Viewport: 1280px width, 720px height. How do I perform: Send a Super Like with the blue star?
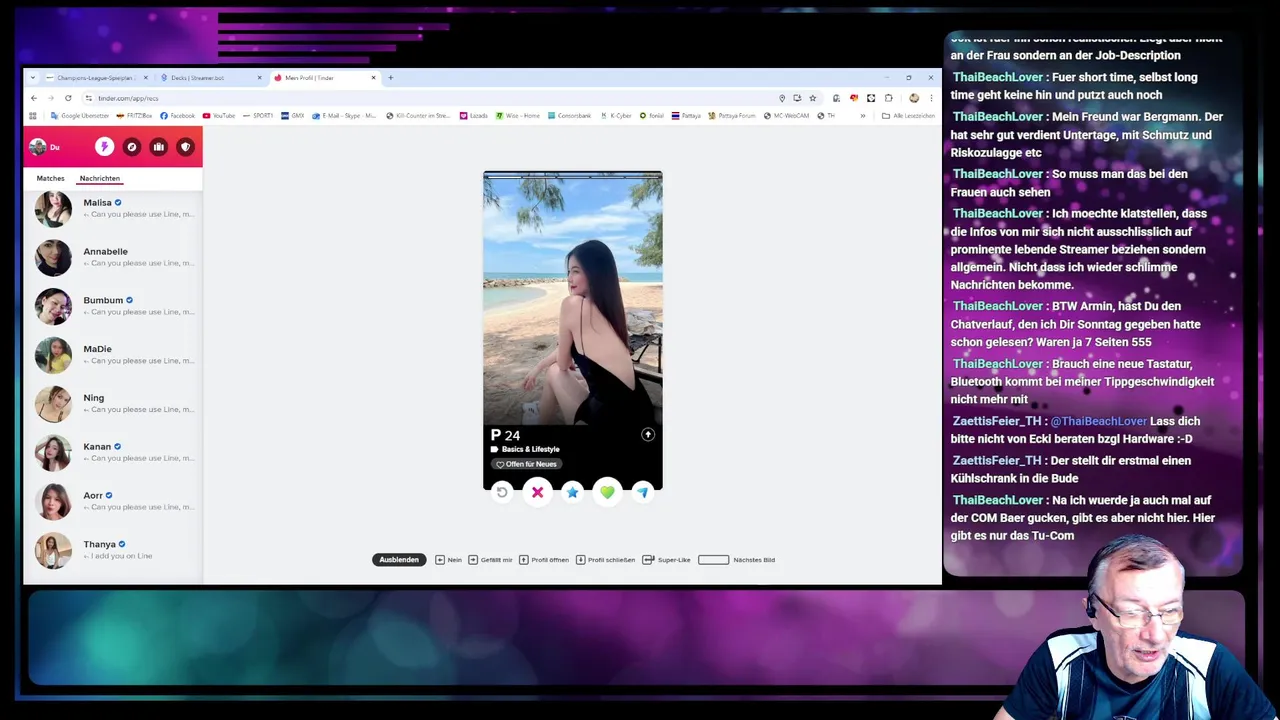pyautogui.click(x=572, y=492)
